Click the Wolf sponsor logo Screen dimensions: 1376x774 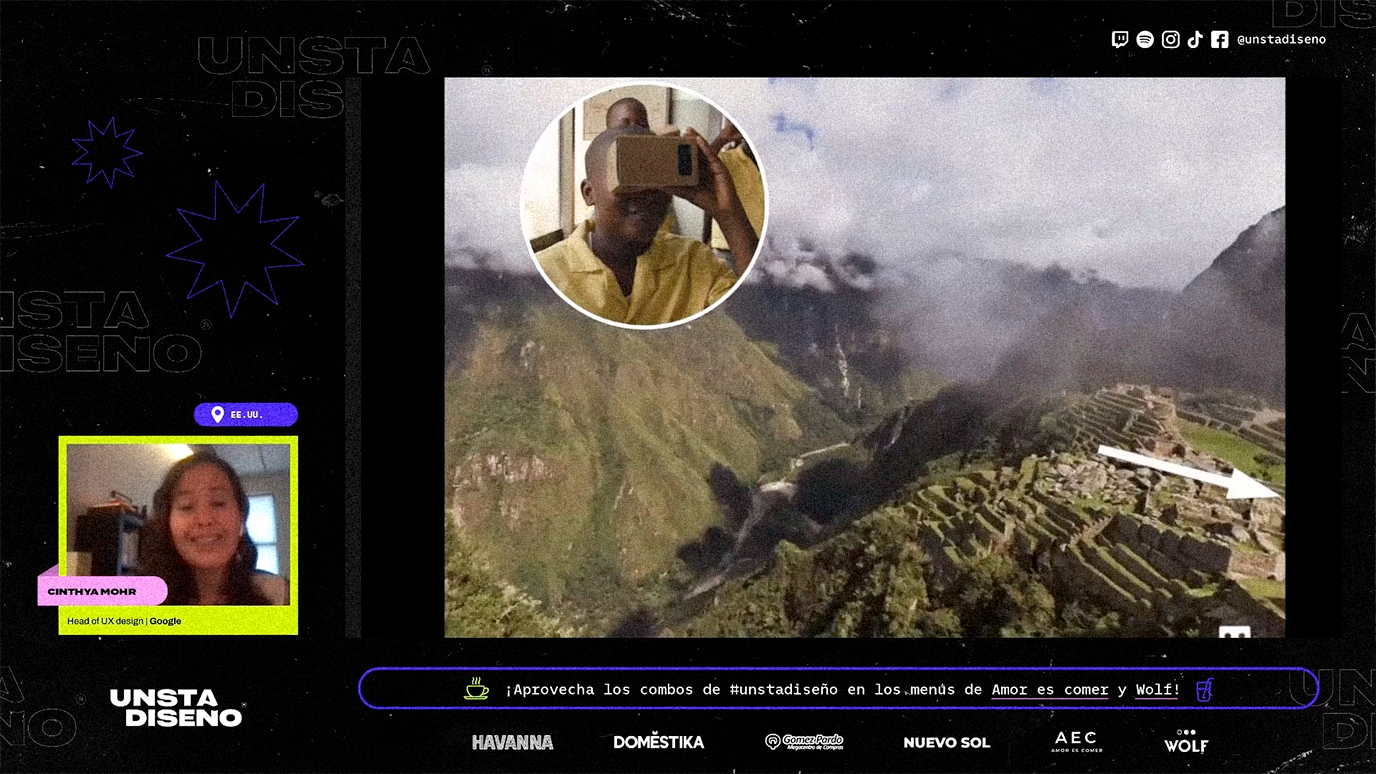[x=1186, y=741]
